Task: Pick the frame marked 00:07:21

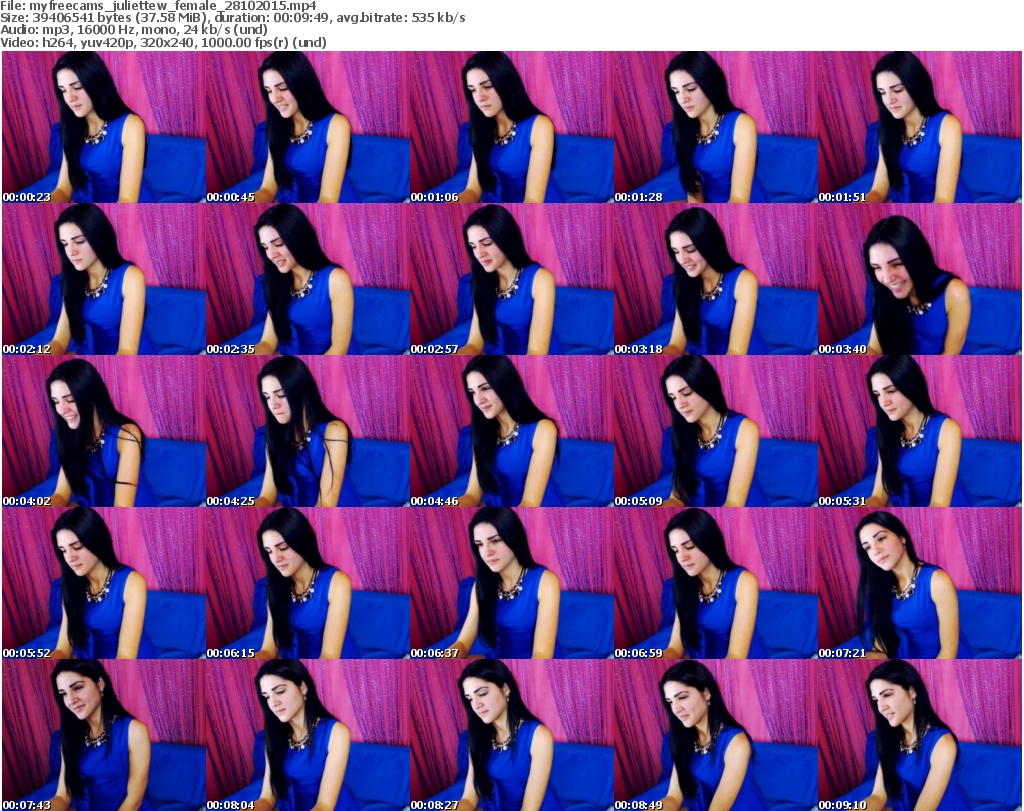Action: point(920,583)
